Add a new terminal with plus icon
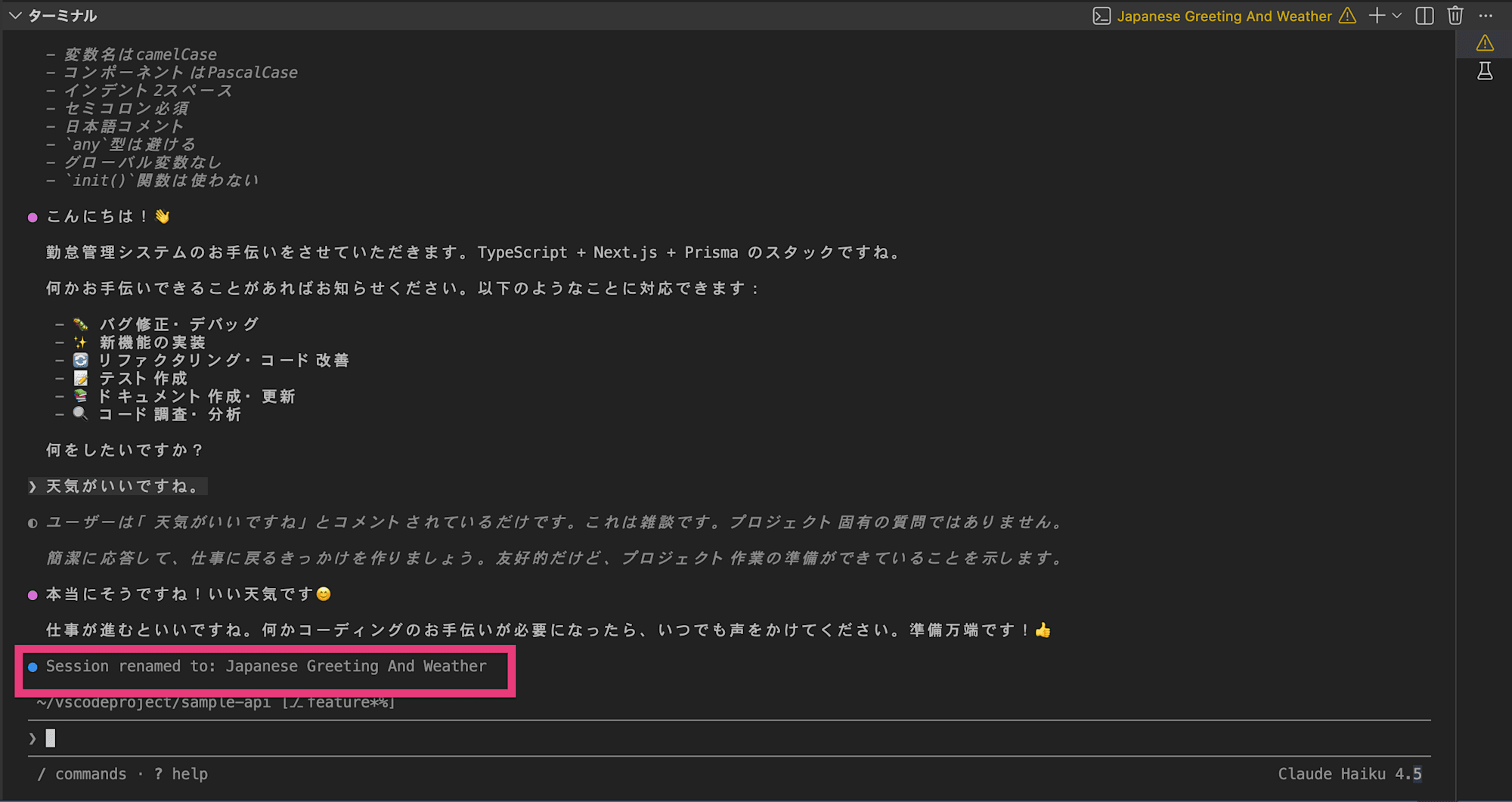The width and height of the screenshot is (1512, 802). [1377, 16]
